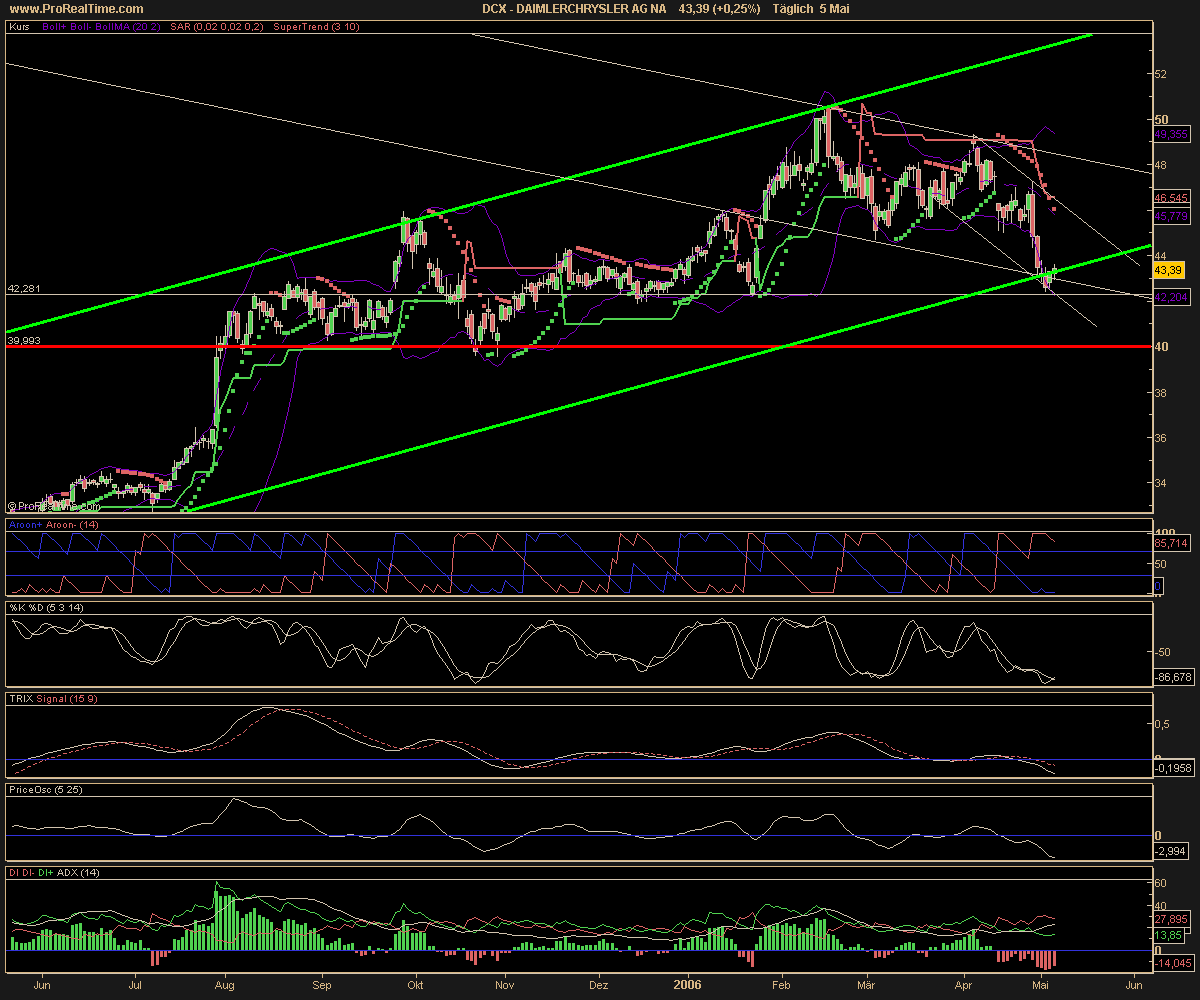This screenshot has width=1200, height=1000.
Task: Click the 27,895 DI value tag
Action: tap(1171, 918)
